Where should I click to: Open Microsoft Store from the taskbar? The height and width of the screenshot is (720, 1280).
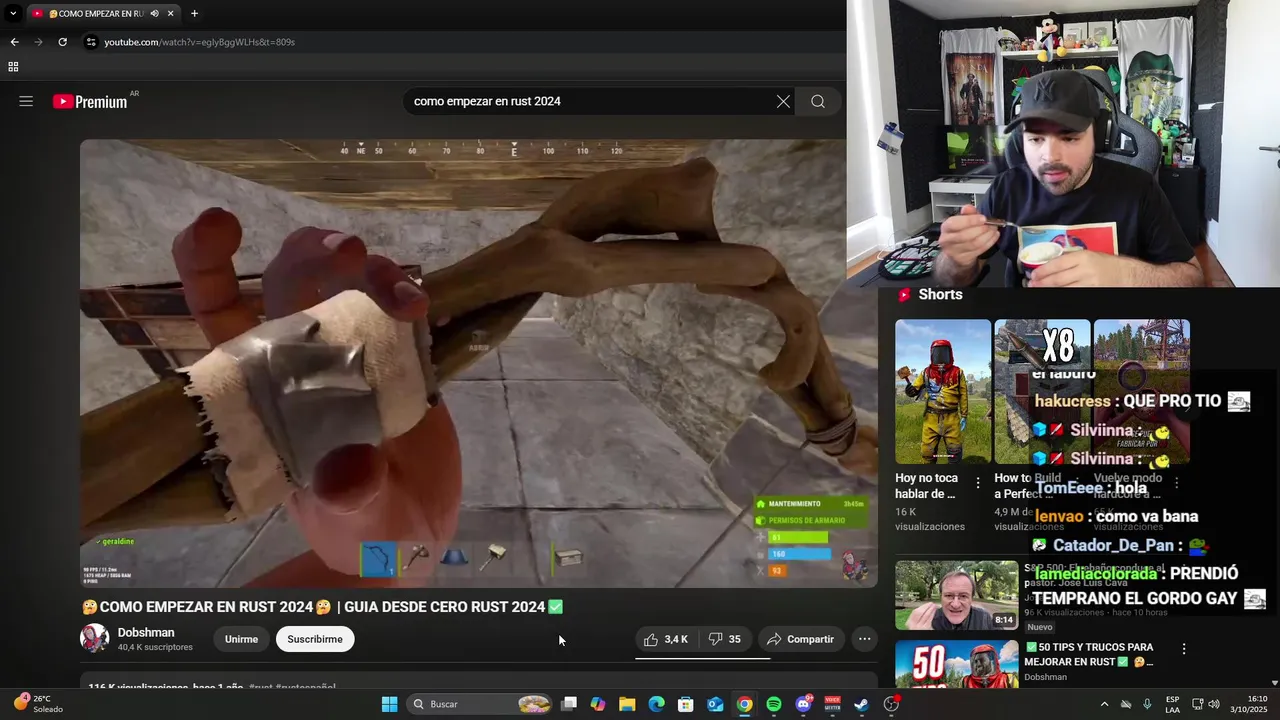[x=686, y=704]
